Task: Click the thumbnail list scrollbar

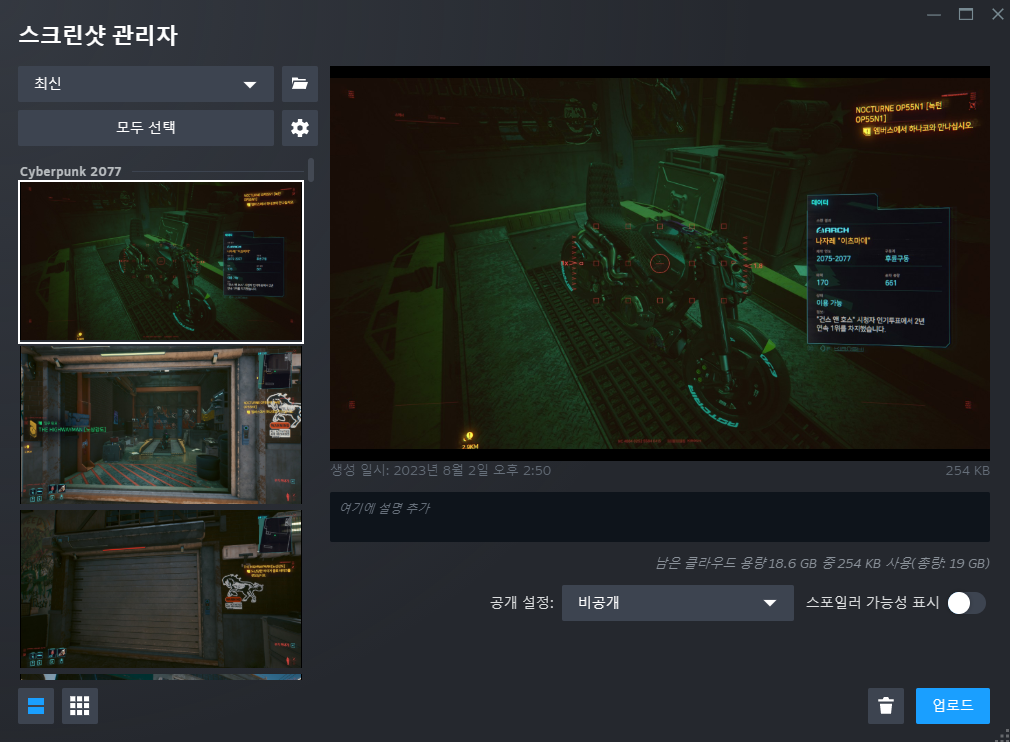Action: pos(311,170)
